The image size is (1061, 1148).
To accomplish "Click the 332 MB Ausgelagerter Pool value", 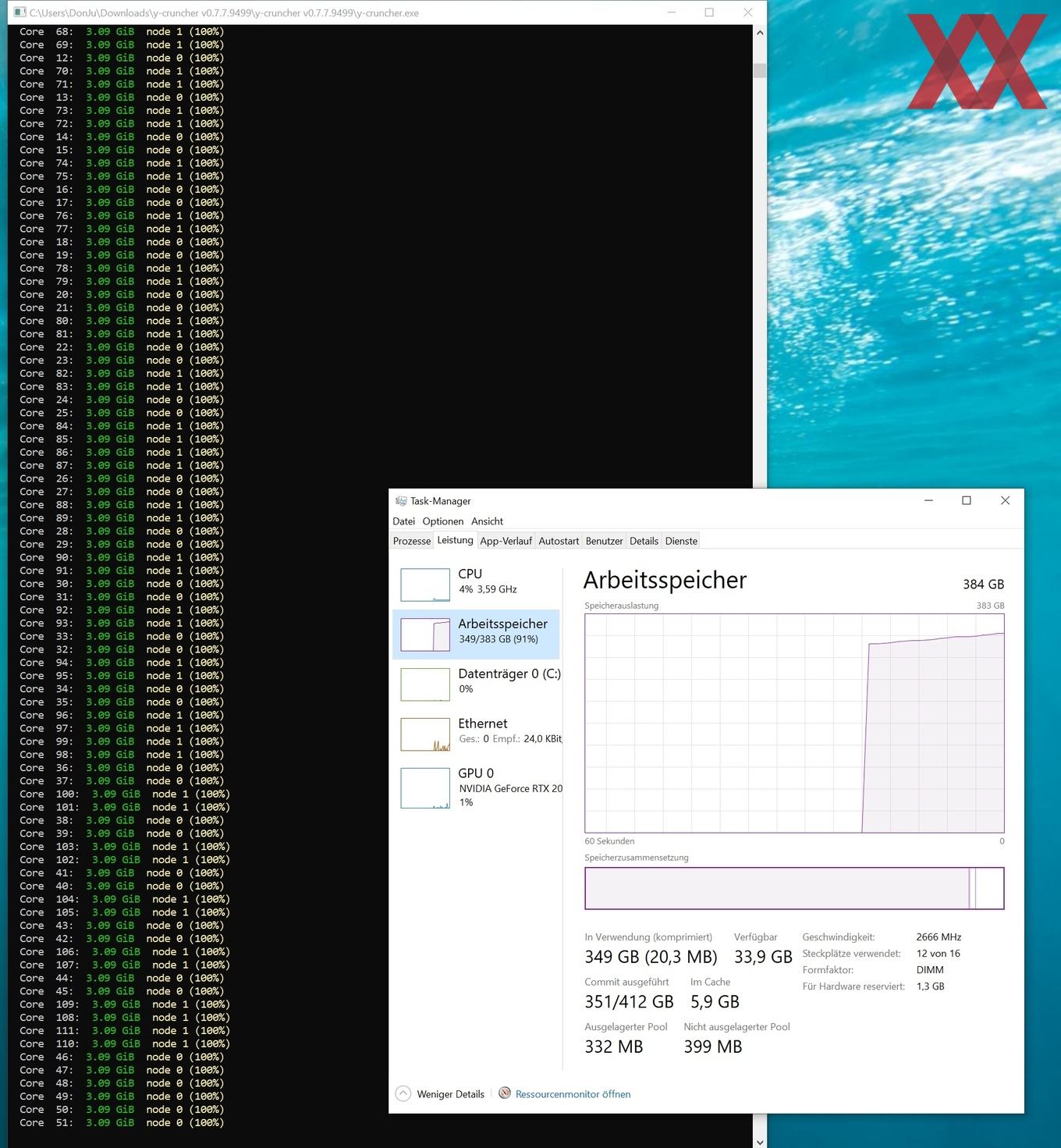I will (x=614, y=1047).
